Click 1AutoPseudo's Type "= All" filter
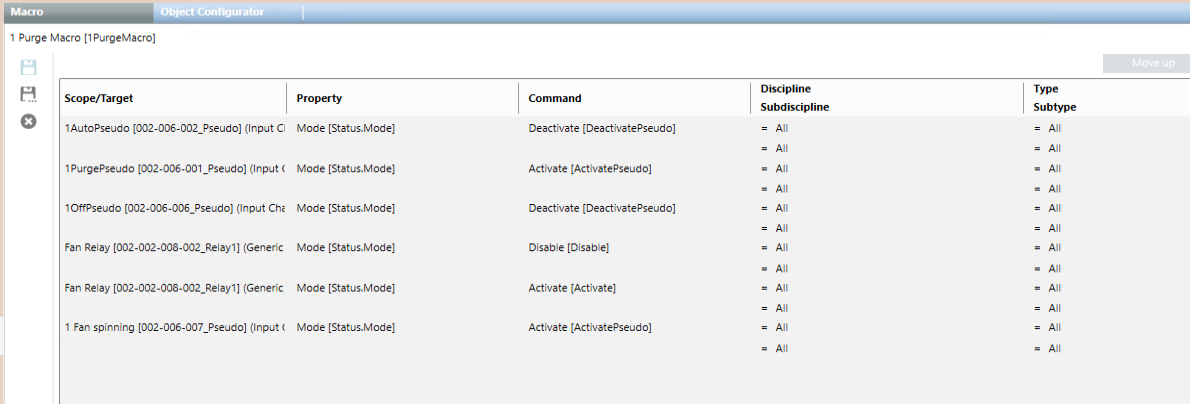Screen dimensions: 1190x404 coord(1049,128)
